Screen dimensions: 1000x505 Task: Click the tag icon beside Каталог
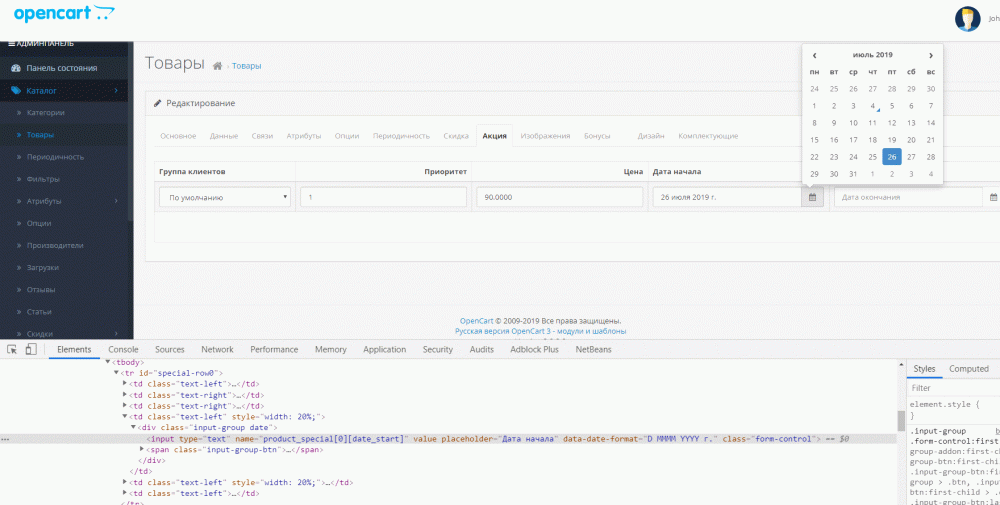pos(16,91)
